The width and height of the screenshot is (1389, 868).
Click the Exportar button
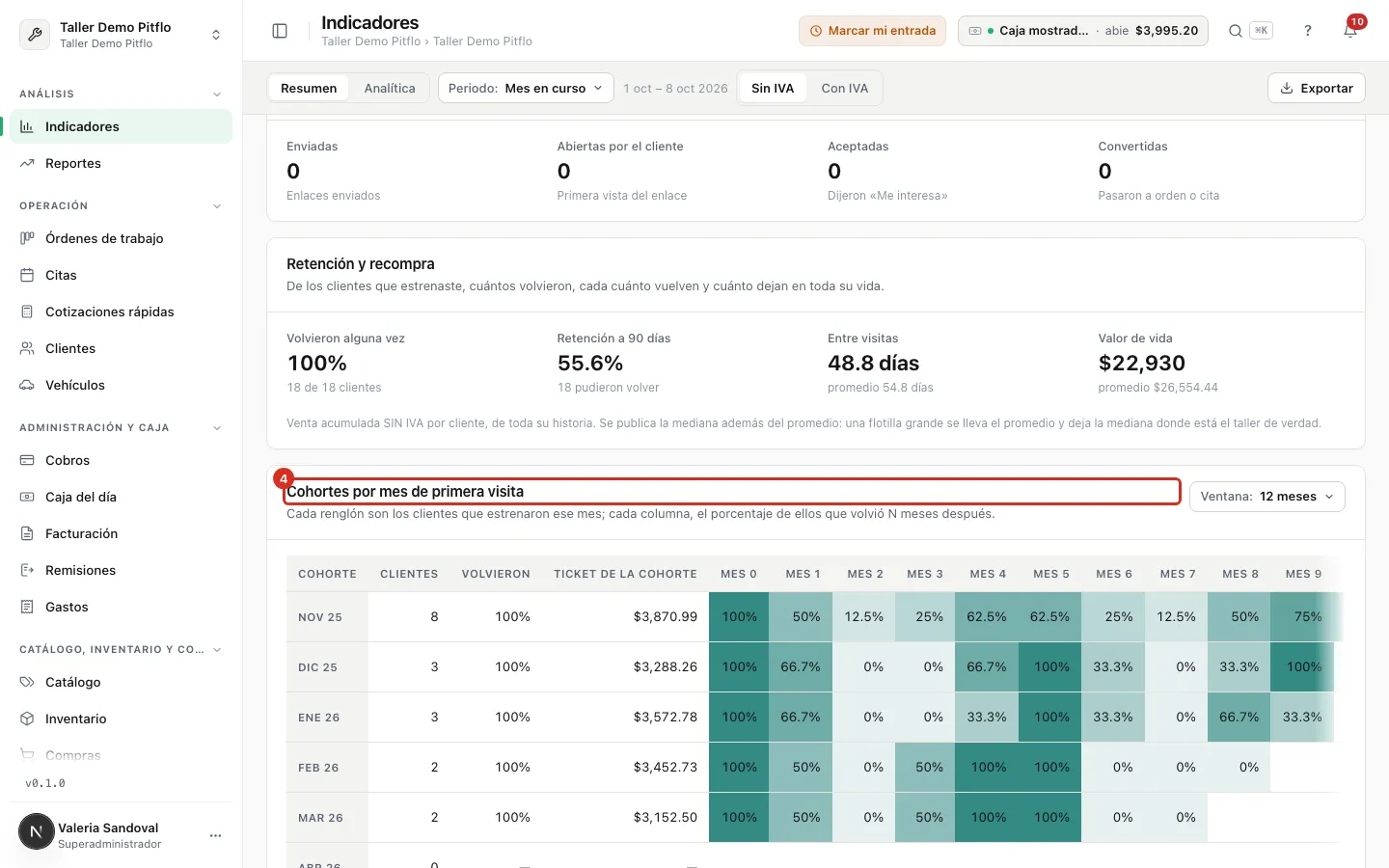coord(1317,88)
